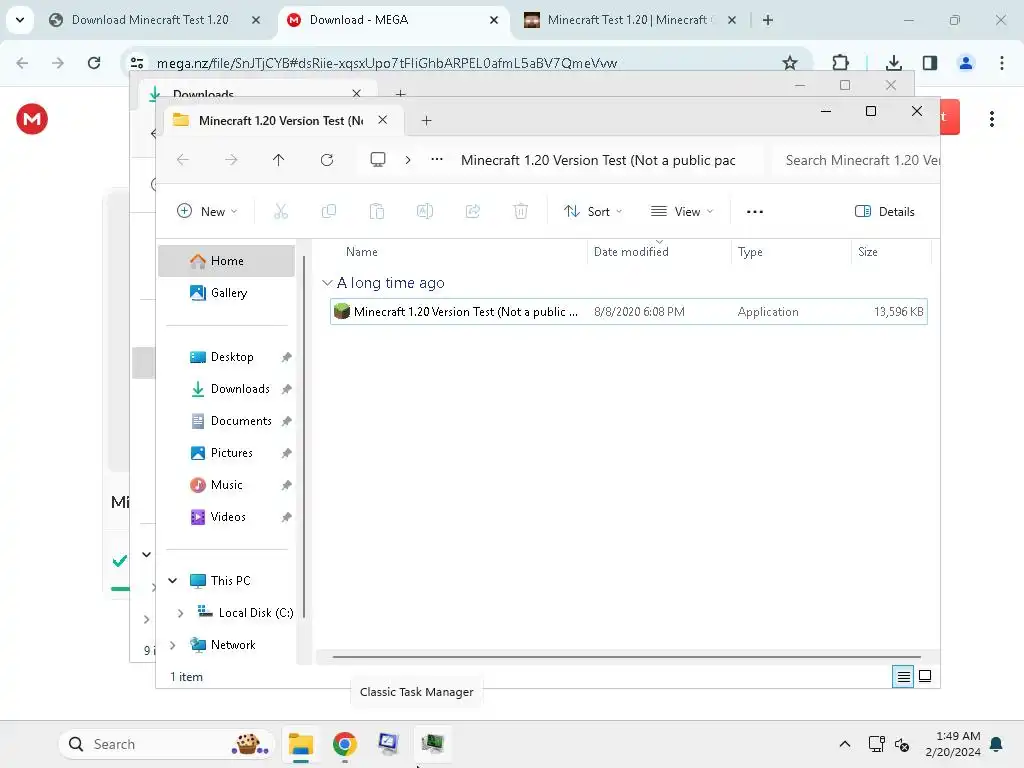Open the Sort dropdown menu
This screenshot has width=1024, height=768.
[593, 212]
